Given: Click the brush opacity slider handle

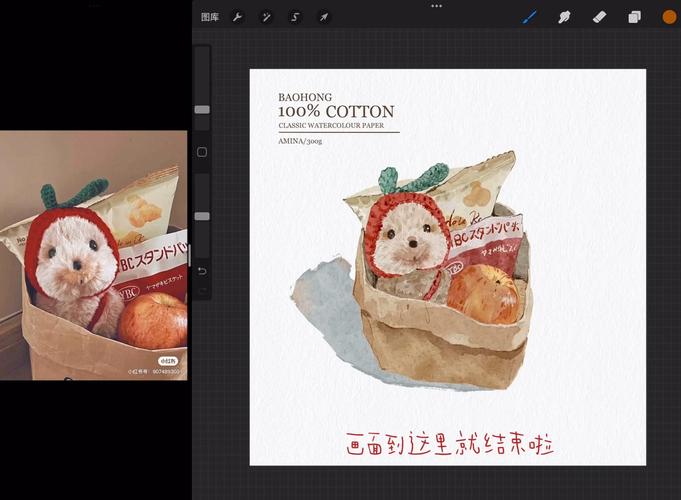Looking at the screenshot, I should (x=202, y=216).
